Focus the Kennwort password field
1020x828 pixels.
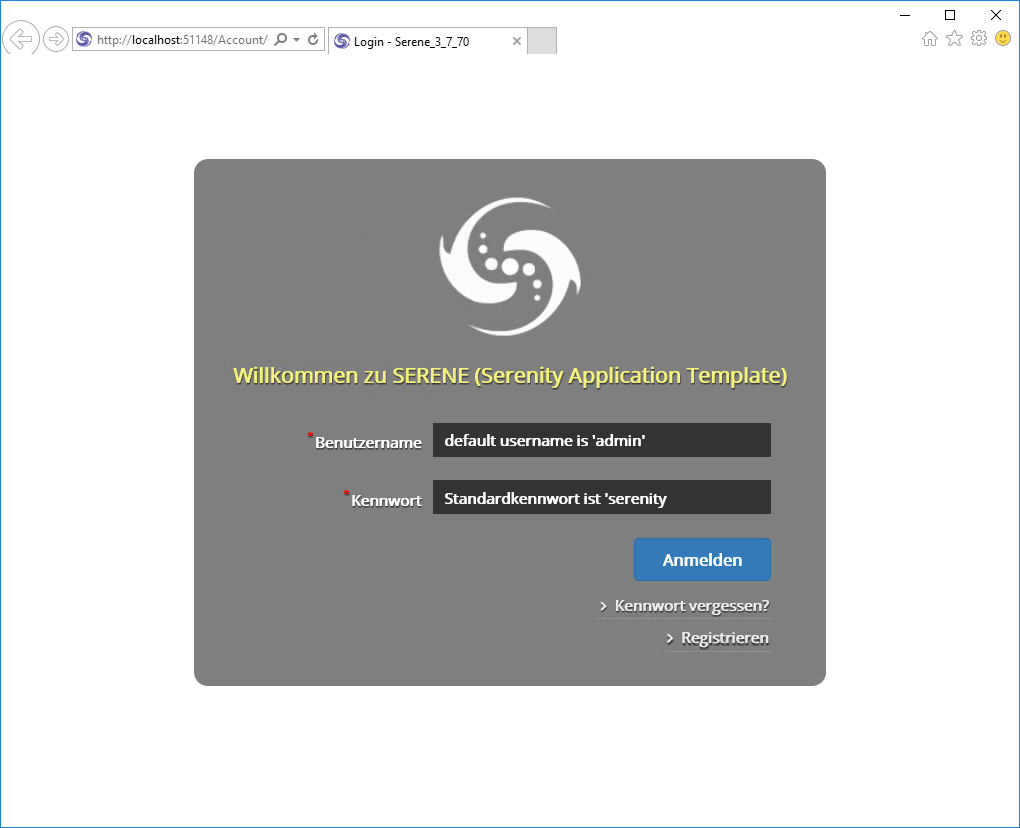(x=602, y=498)
